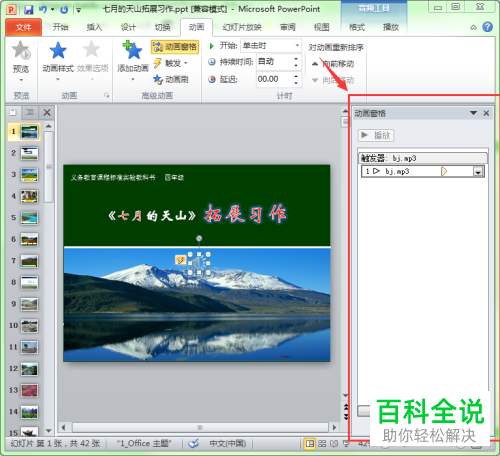This screenshot has height=456, width=500.
Task: Click the "1_Office 主题" theme status text
Action: tap(144, 443)
